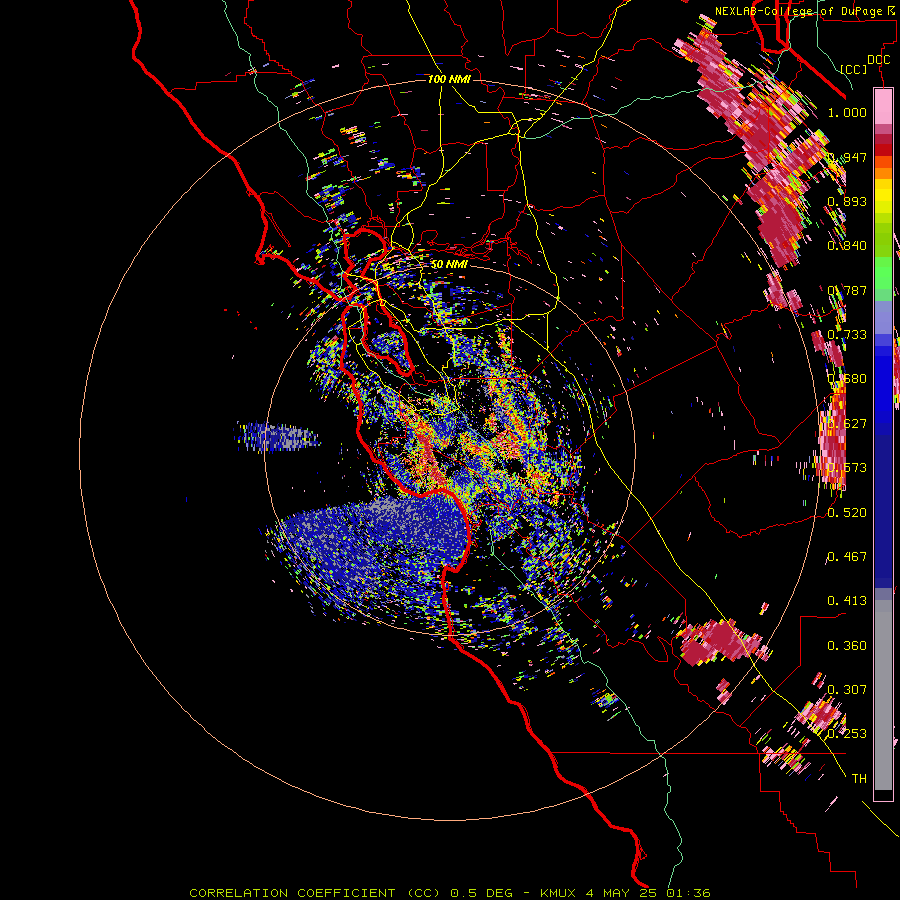The image size is (900, 900).
Task: Click the 0.307 legend value
Action: (x=847, y=690)
